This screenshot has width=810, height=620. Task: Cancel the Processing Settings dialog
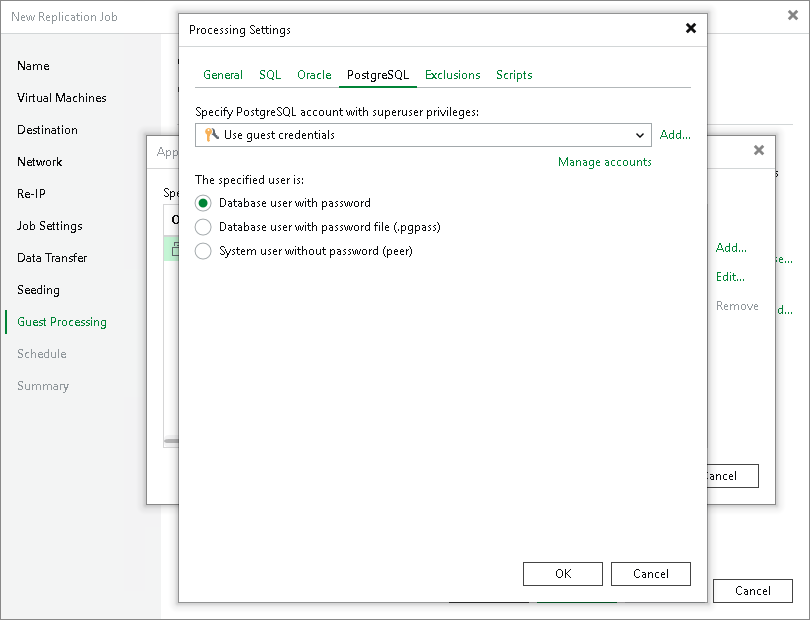[651, 574]
